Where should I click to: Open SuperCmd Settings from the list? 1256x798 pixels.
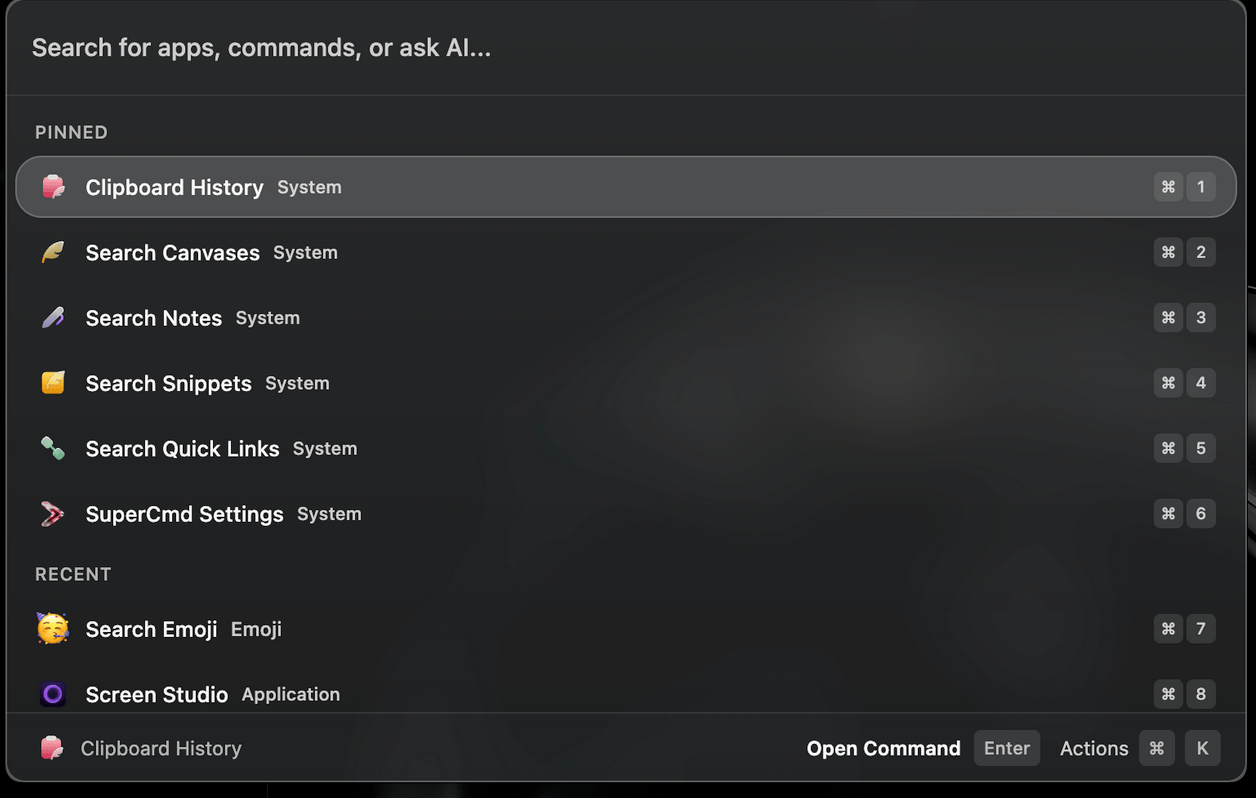(x=626, y=514)
